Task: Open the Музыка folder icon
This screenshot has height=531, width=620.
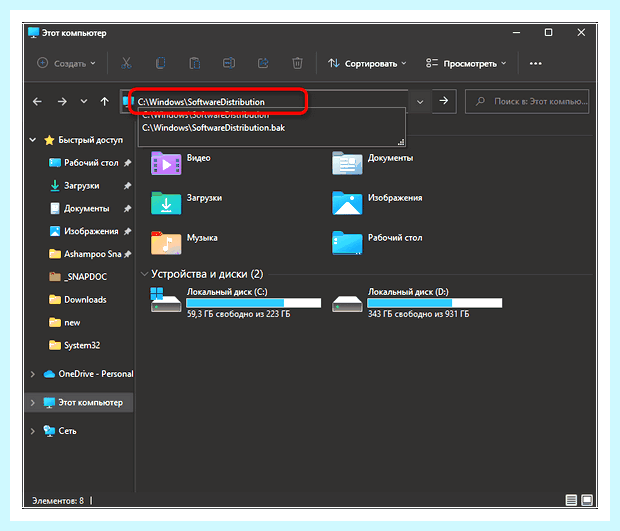Action: pyautogui.click(x=166, y=243)
